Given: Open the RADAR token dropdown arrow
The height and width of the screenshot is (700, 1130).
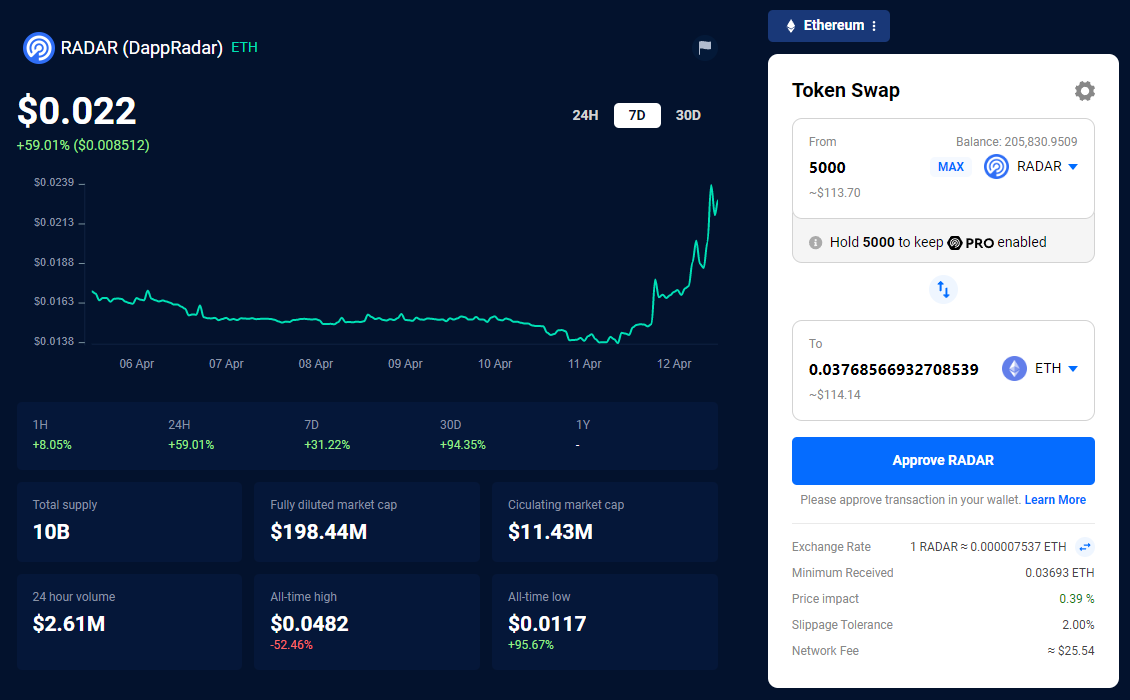Looking at the screenshot, I should click(x=1072, y=167).
